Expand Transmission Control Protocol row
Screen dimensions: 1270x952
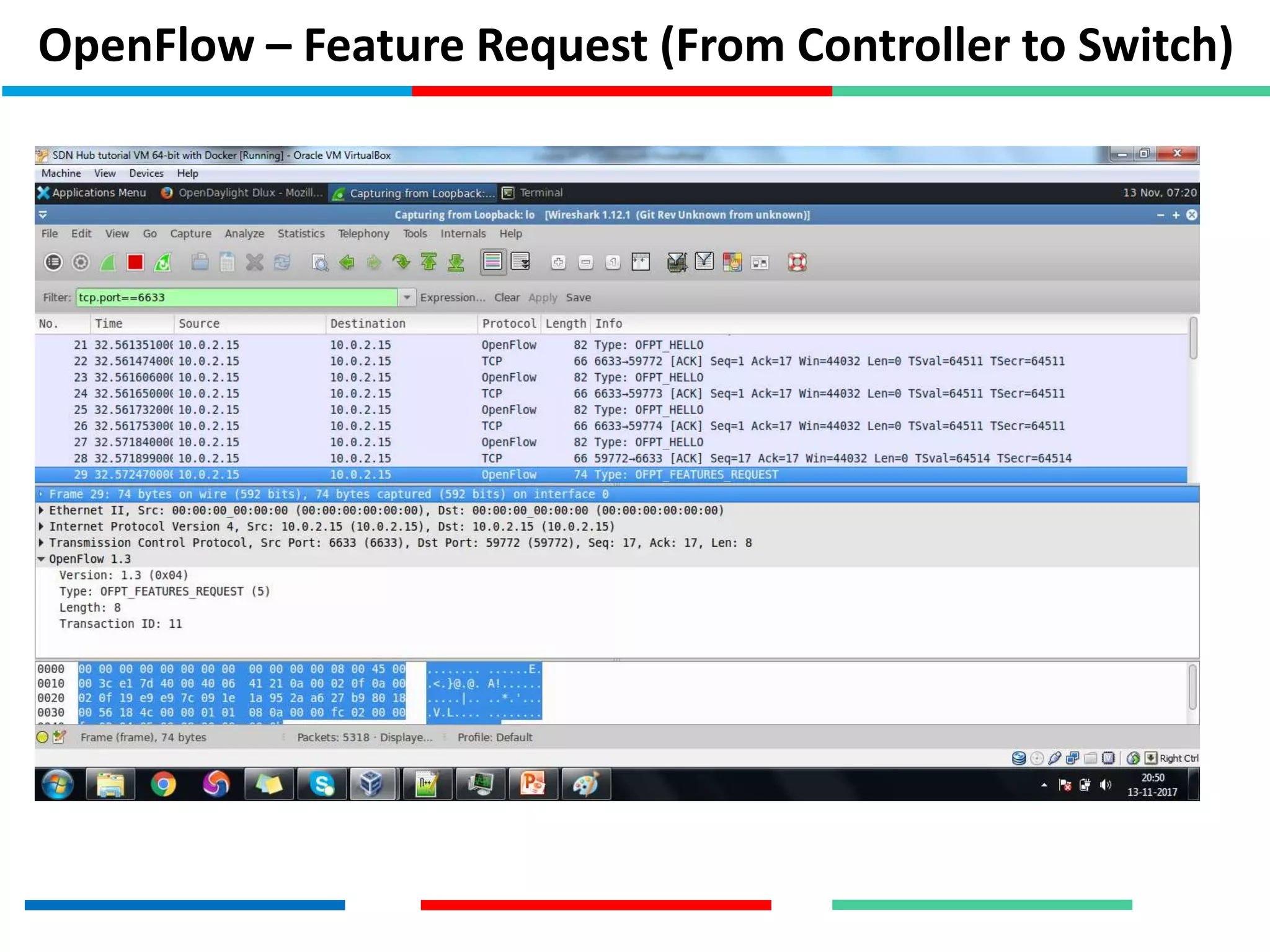pyautogui.click(x=42, y=542)
